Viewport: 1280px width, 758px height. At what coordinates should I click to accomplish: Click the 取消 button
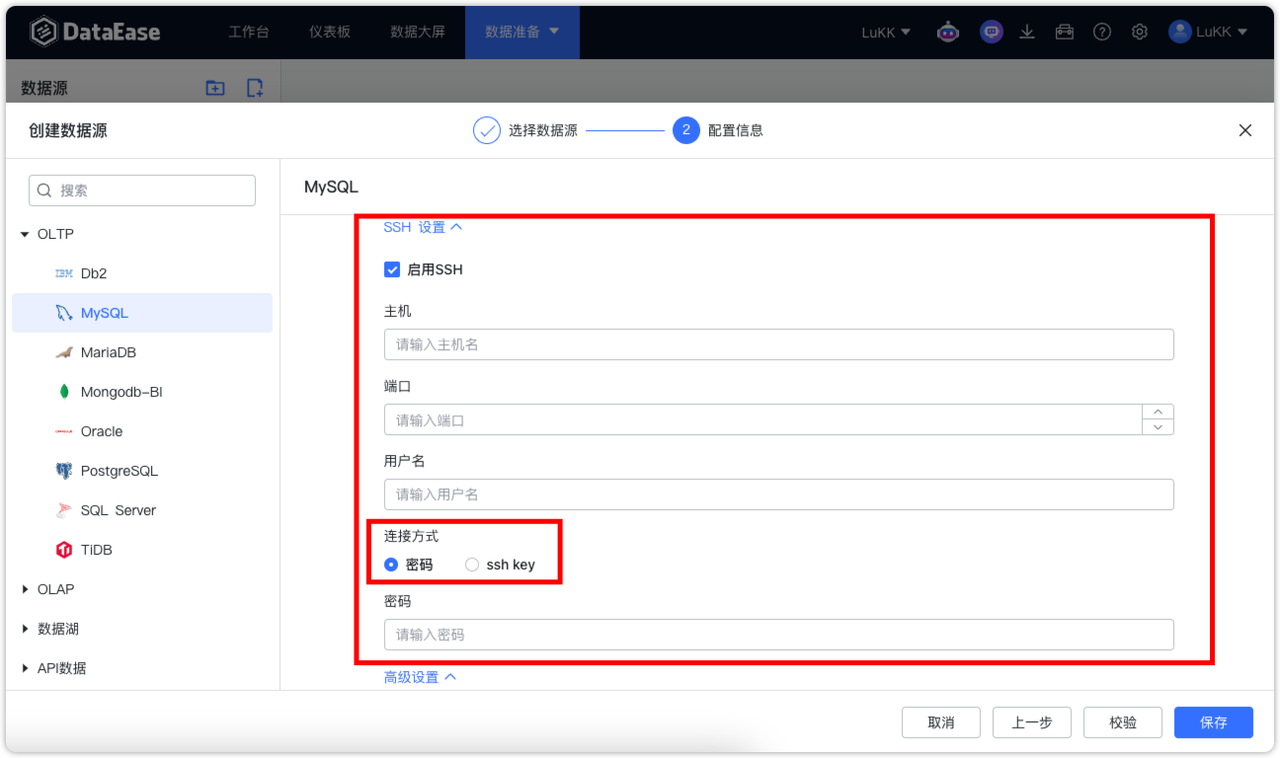941,722
